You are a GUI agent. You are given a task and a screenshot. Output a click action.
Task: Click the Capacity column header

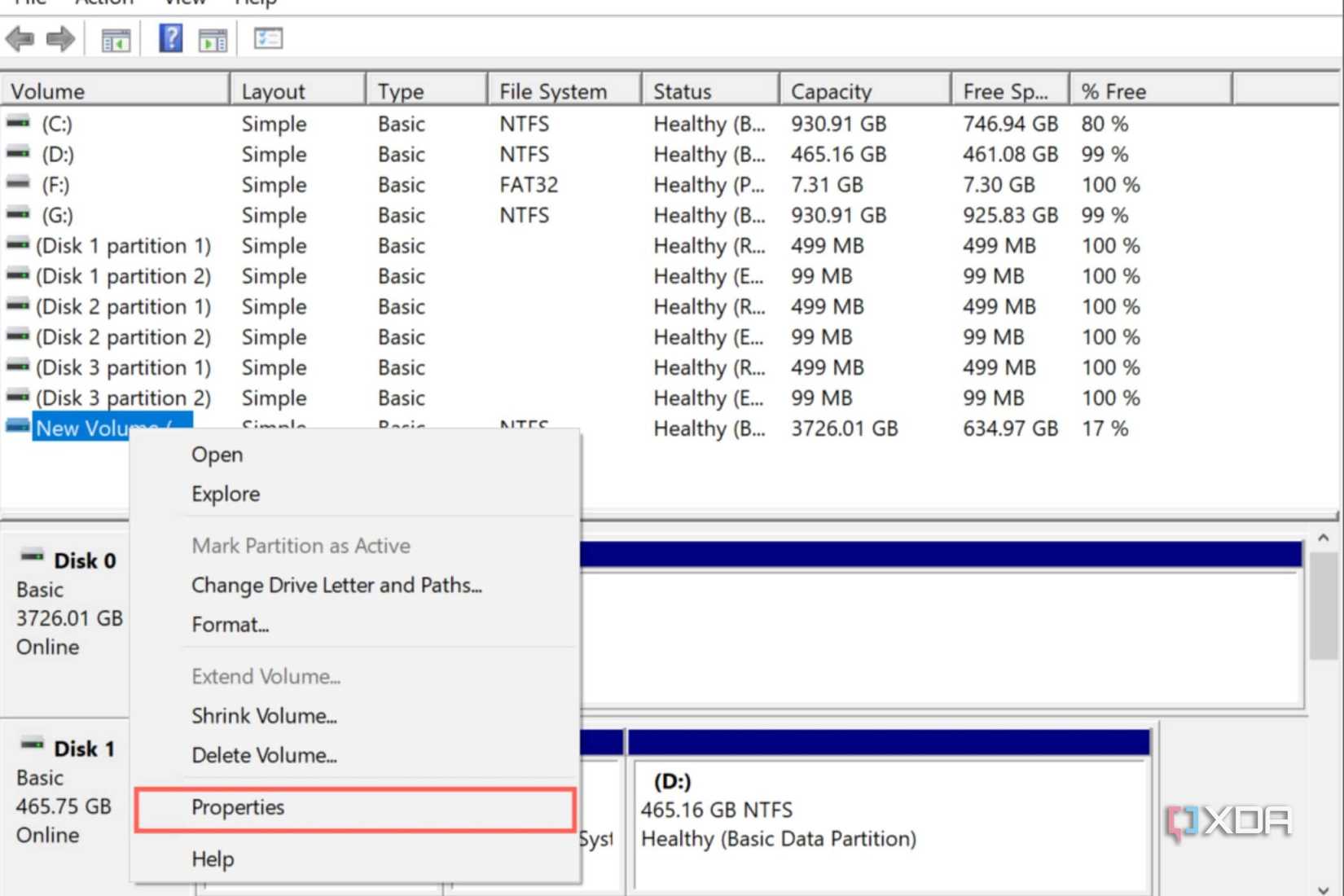[x=831, y=90]
